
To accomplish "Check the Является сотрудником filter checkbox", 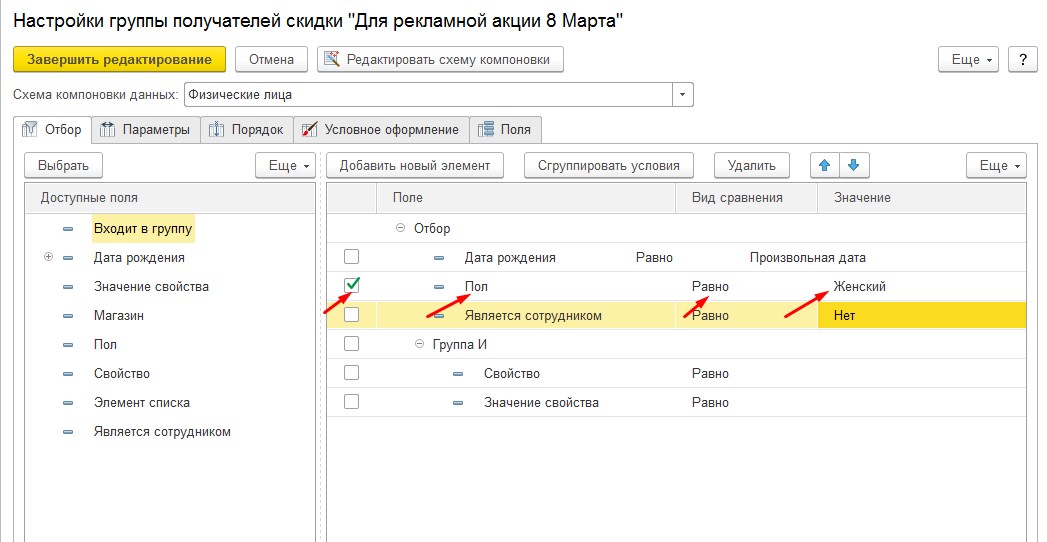I will (x=351, y=315).
